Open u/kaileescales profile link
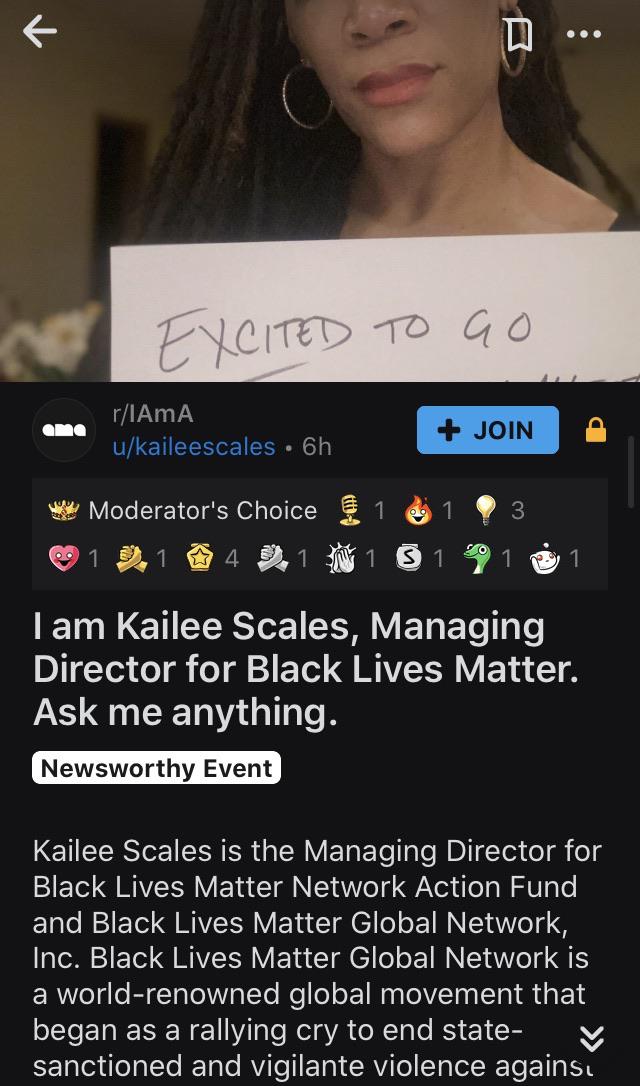Image resolution: width=640 pixels, height=1086 pixels. coord(194,447)
